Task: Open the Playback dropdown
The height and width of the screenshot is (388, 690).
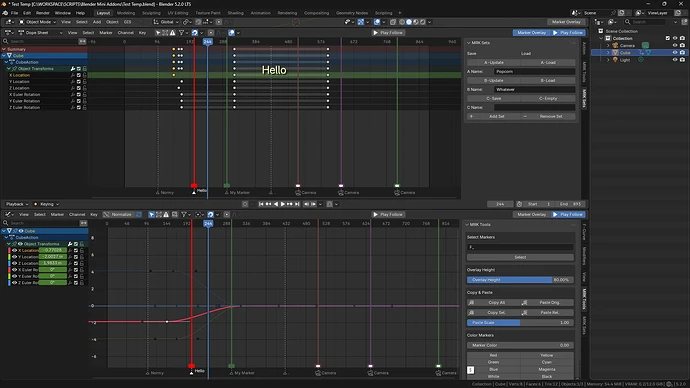Action: pos(17,204)
